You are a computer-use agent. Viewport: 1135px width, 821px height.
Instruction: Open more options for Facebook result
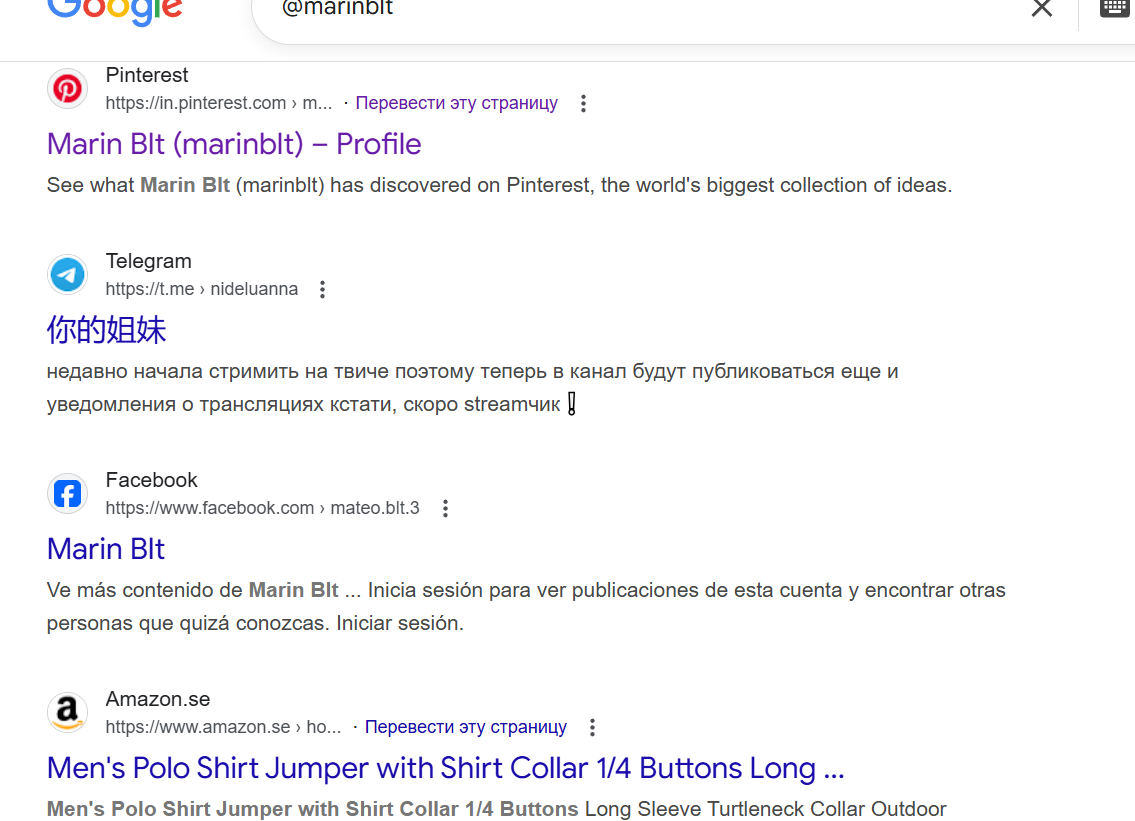point(446,508)
